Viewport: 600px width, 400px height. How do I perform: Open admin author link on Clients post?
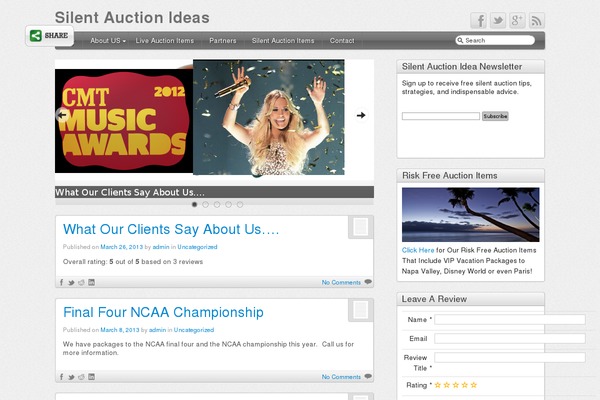coord(161,247)
